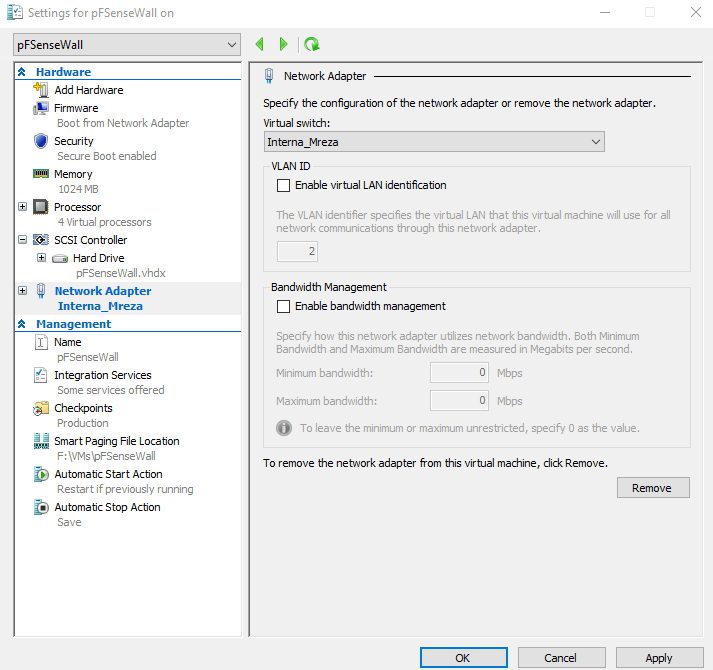
Task: Open Checkpoints settings
Action: click(83, 408)
